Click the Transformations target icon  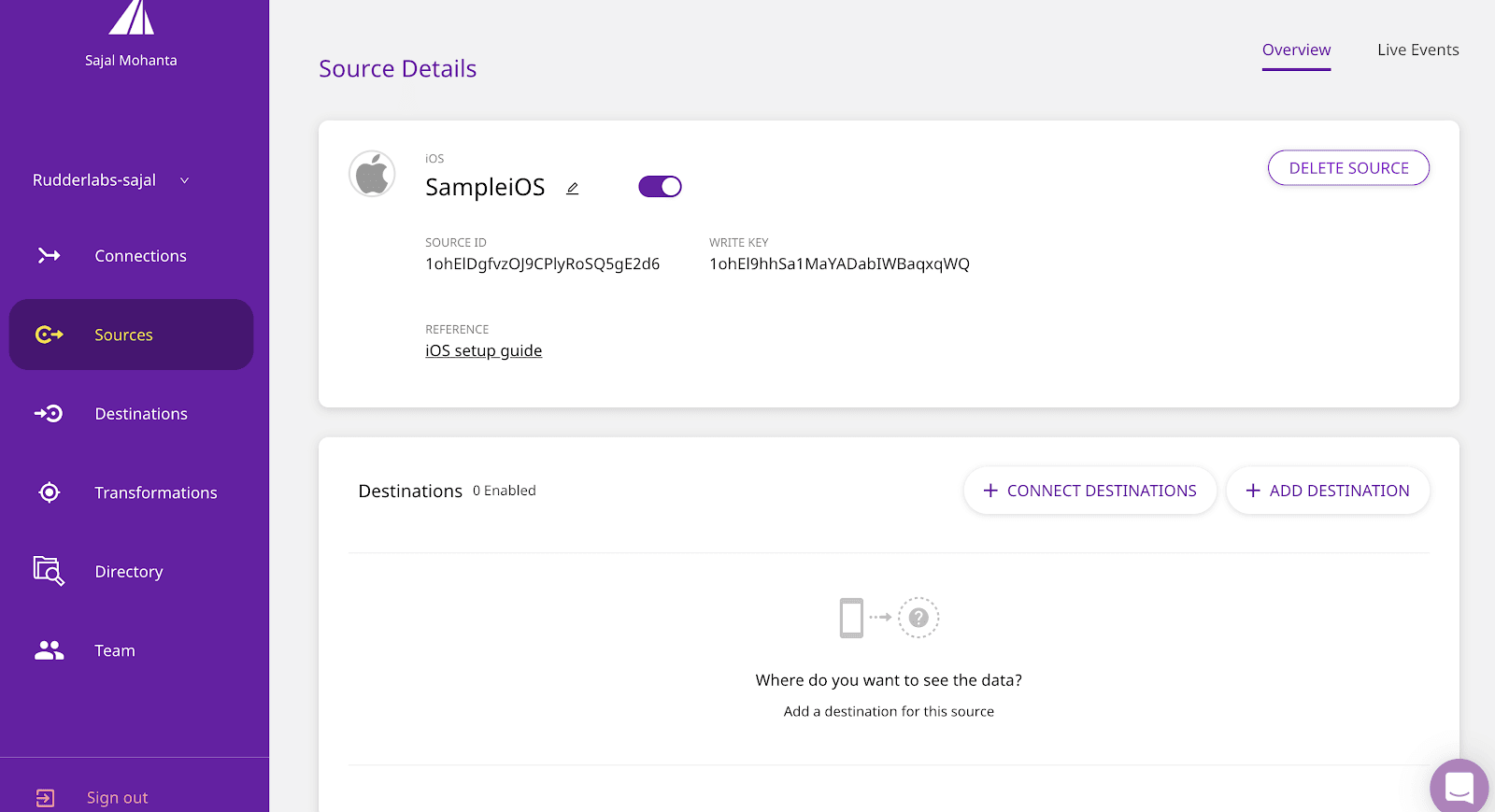click(x=49, y=492)
